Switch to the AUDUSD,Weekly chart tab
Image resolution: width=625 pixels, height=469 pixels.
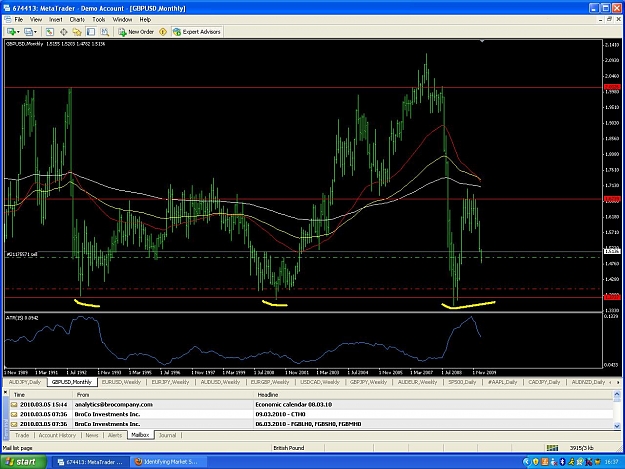click(220, 382)
